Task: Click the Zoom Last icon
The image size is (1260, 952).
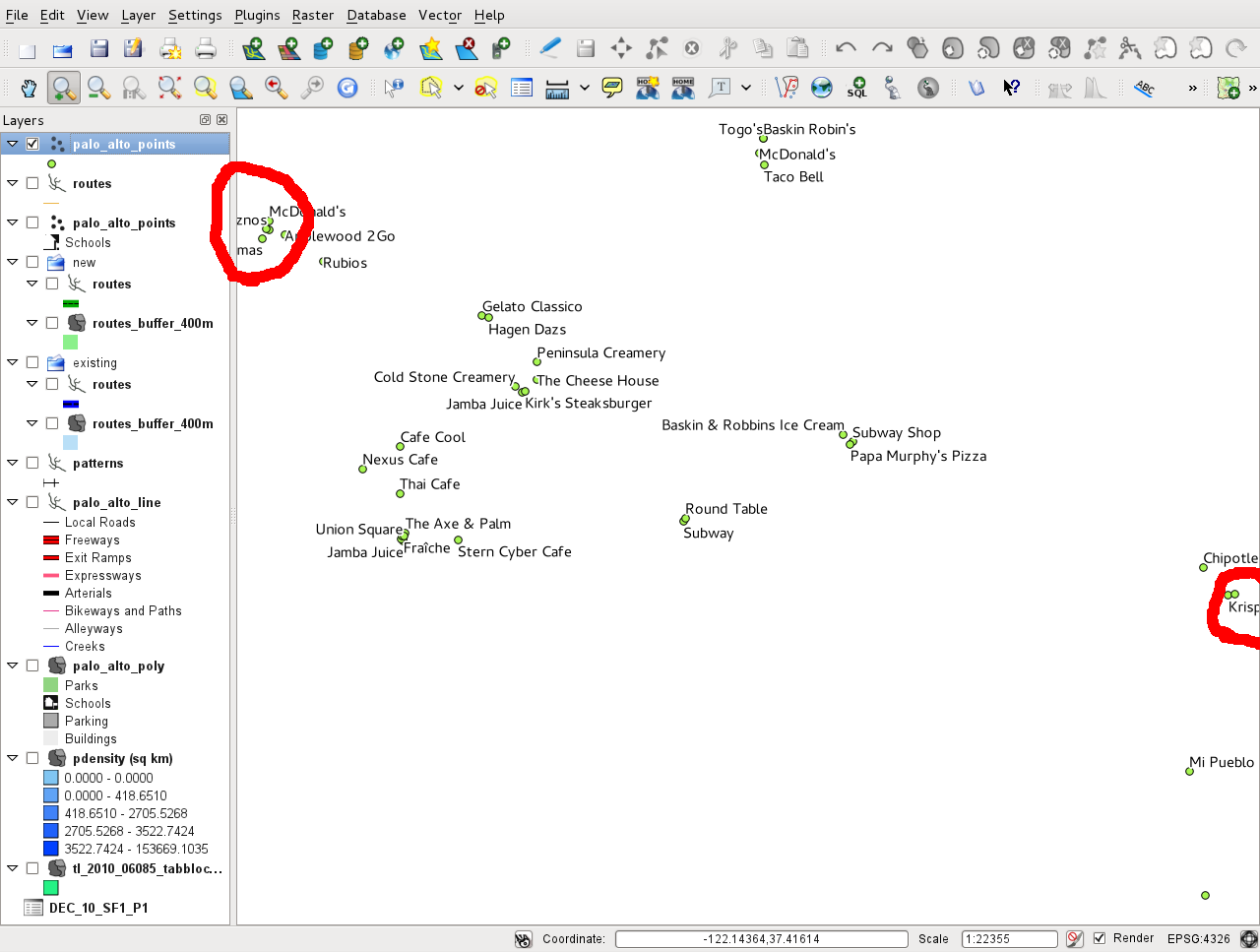Action: click(277, 89)
